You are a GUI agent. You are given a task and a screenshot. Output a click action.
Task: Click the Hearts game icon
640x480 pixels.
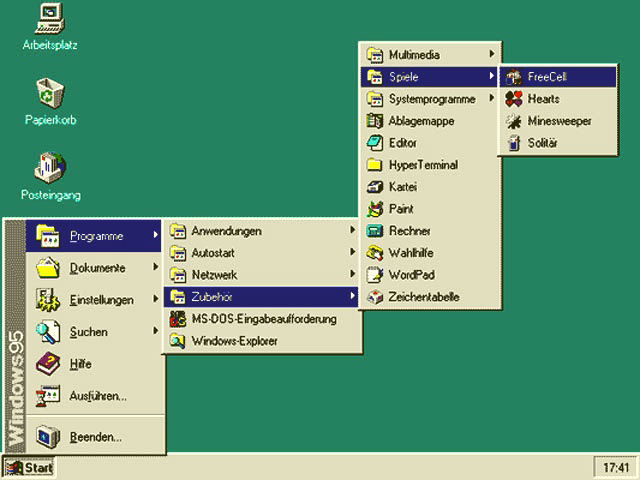[513, 99]
